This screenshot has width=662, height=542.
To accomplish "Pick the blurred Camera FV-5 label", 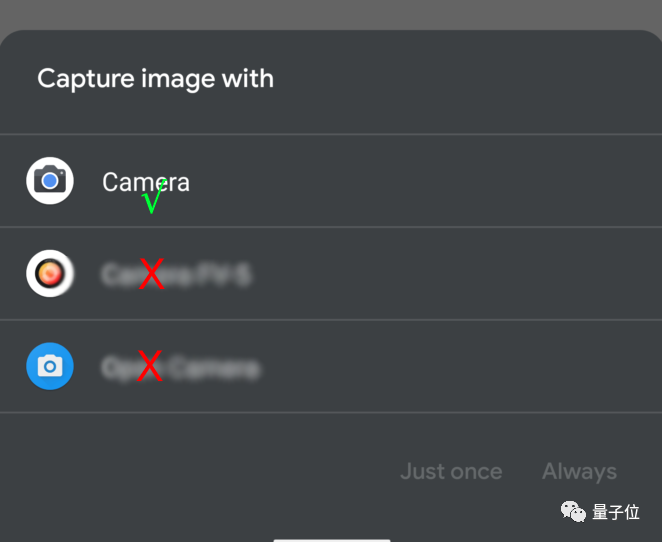I will (x=176, y=274).
